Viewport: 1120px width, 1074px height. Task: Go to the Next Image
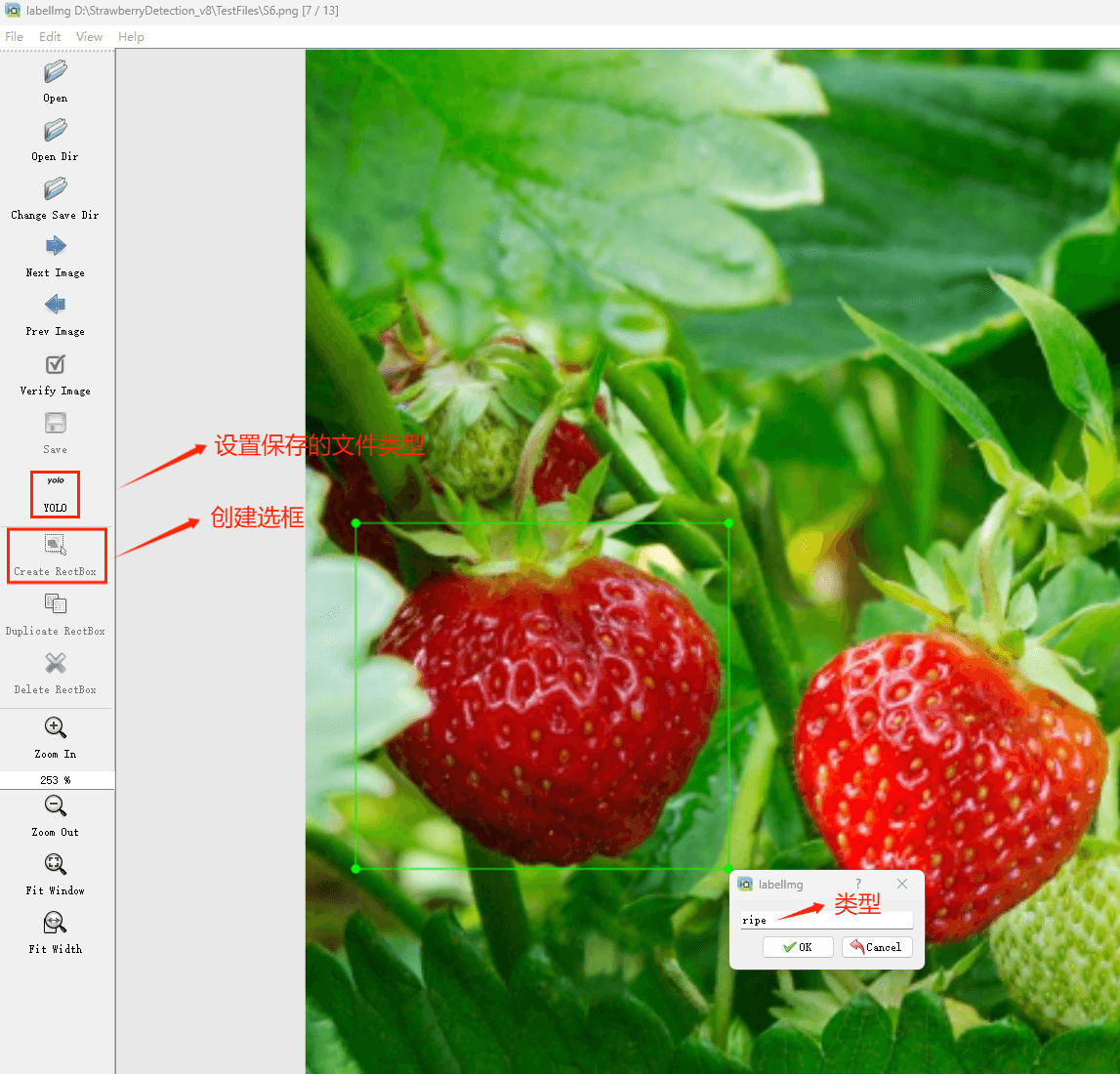[x=56, y=247]
